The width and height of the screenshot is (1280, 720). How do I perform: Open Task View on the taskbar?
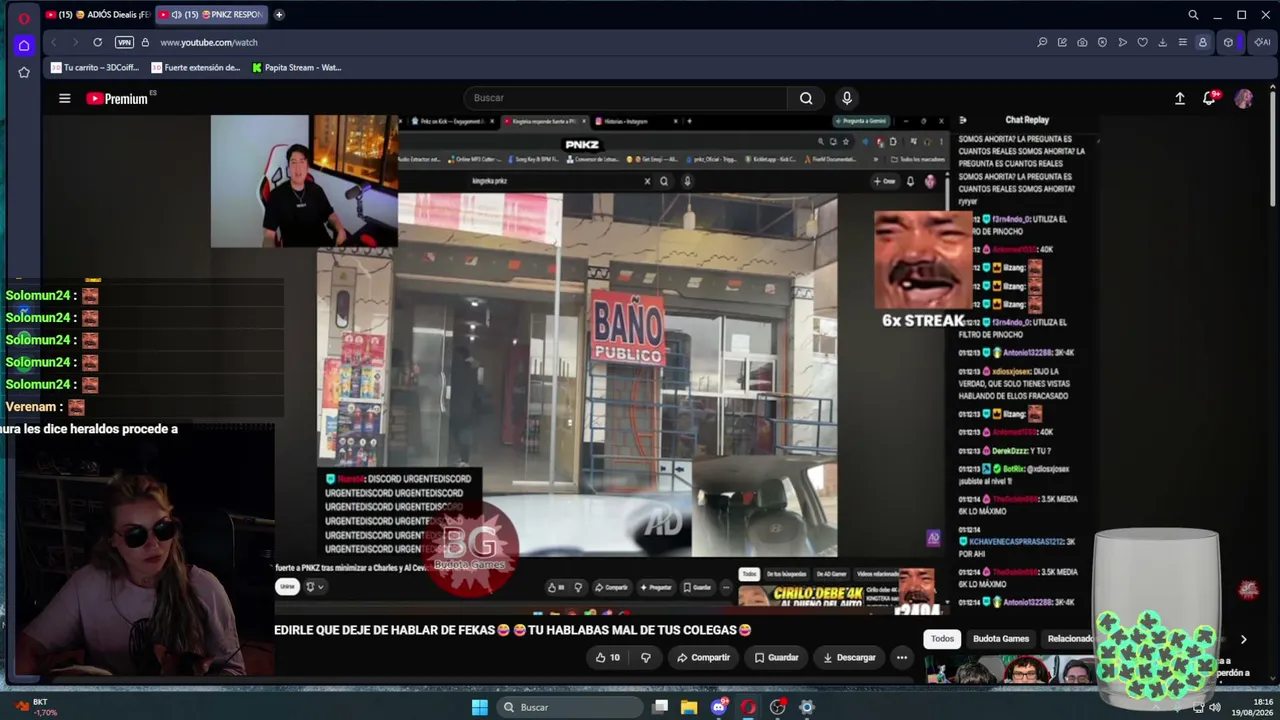click(660, 707)
